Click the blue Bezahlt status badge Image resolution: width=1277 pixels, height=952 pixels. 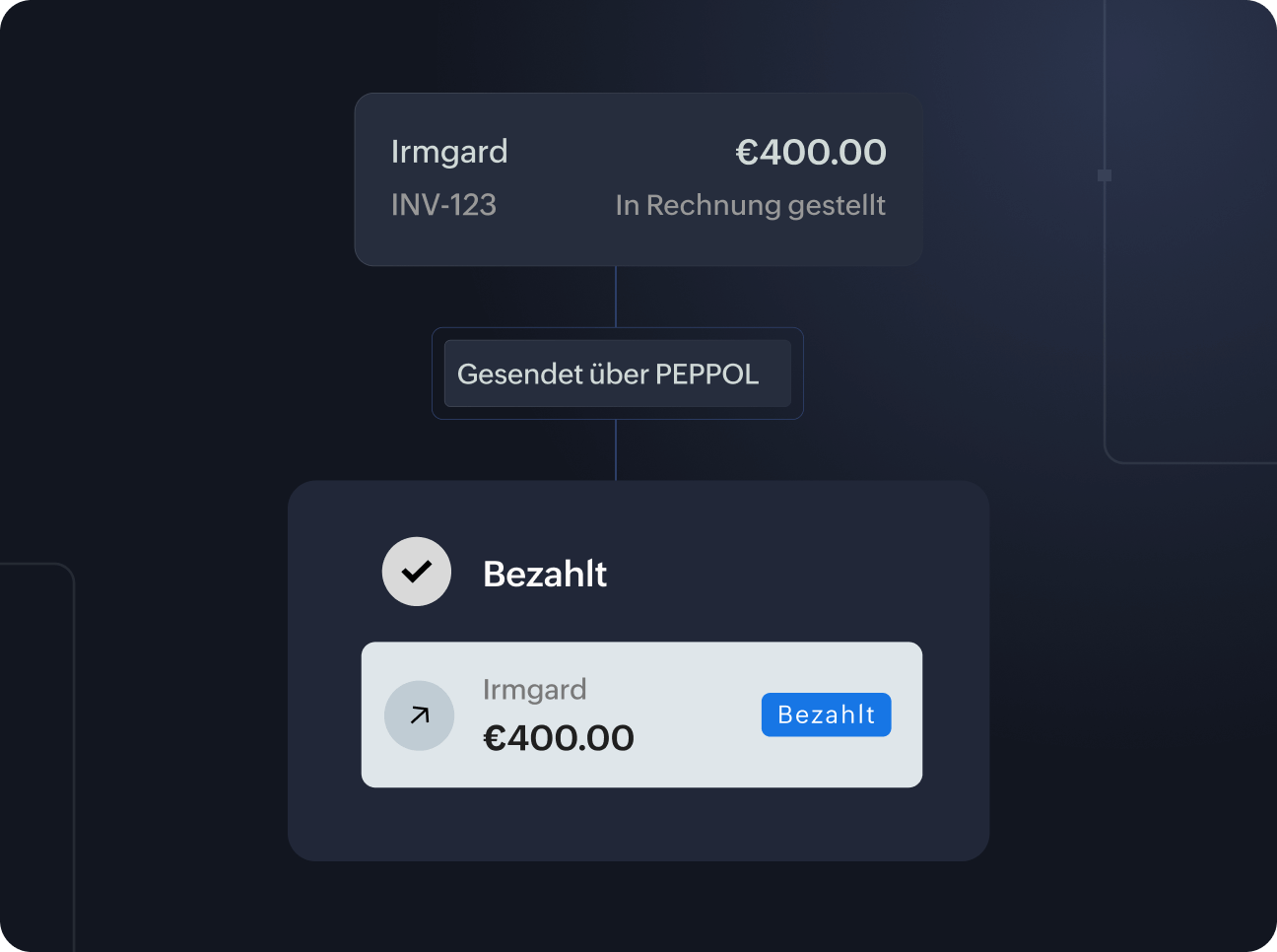(x=826, y=714)
